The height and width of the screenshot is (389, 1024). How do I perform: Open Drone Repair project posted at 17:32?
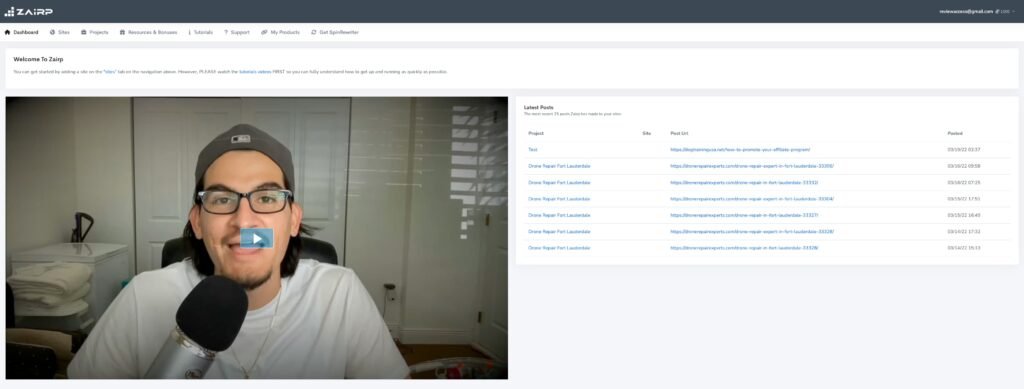pyautogui.click(x=559, y=231)
